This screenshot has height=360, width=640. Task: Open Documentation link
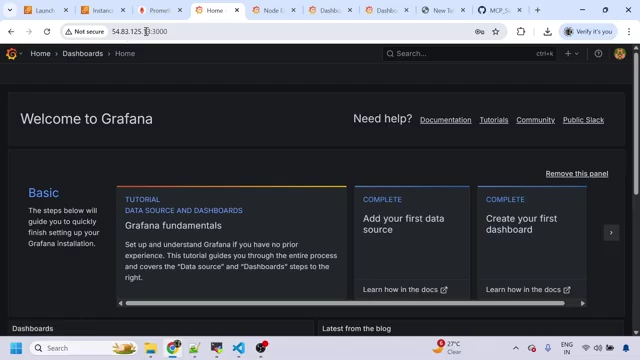click(x=445, y=120)
